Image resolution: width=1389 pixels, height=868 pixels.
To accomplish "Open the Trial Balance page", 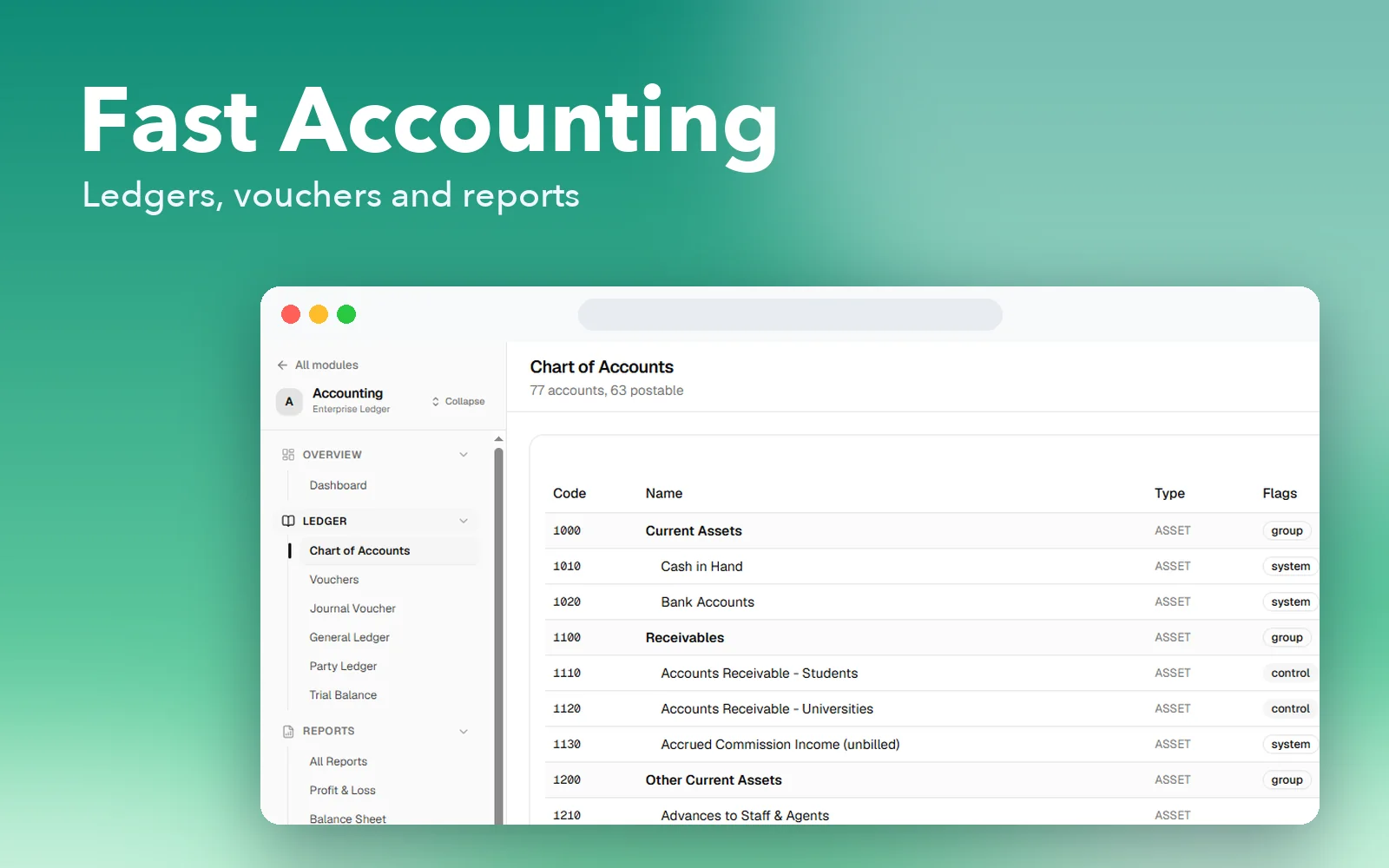I will 343,695.
